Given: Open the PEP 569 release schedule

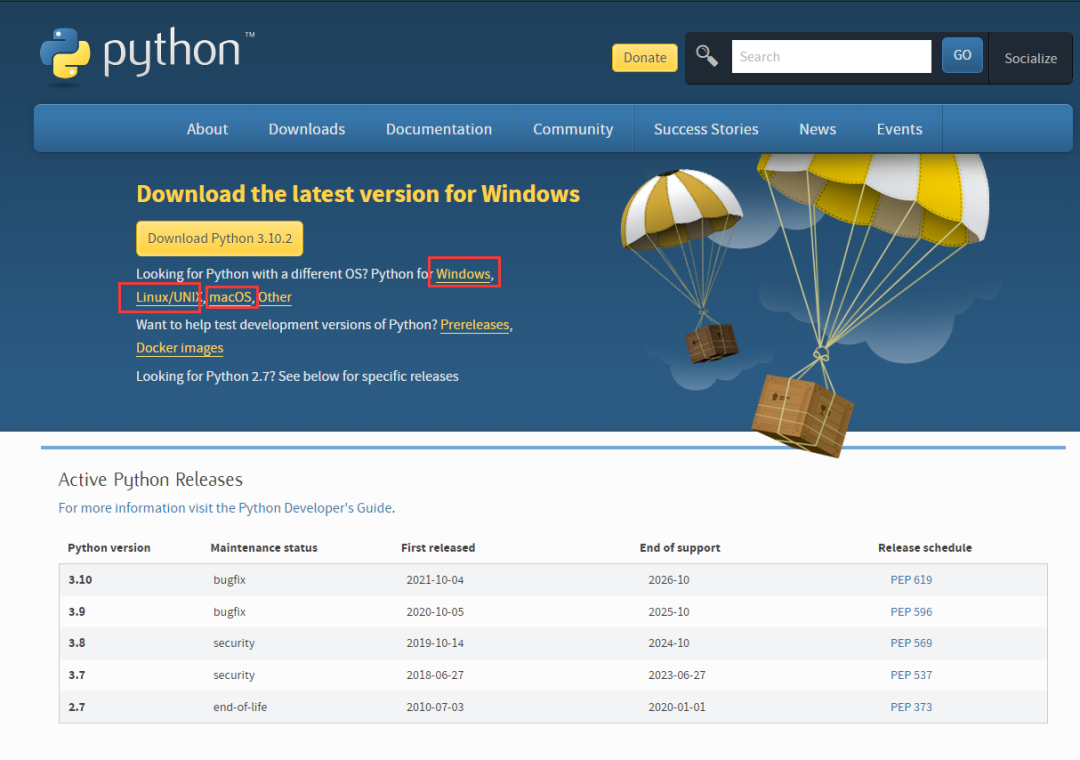Looking at the screenshot, I should [x=911, y=643].
